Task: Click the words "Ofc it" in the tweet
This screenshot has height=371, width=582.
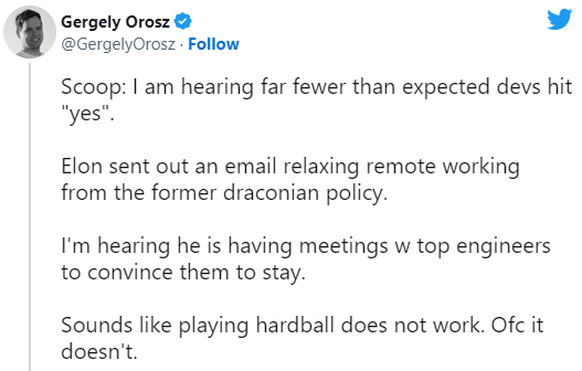Action: coord(517,325)
